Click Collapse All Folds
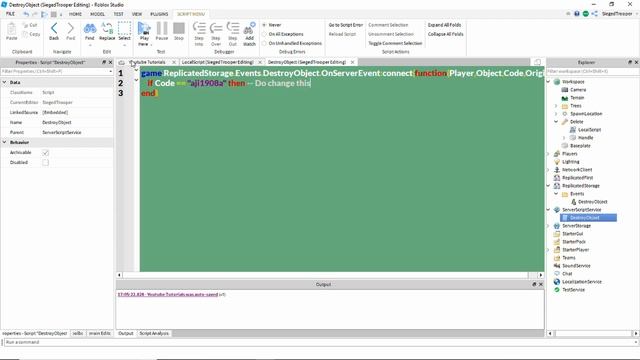This screenshot has height=360, width=640. [446, 34]
